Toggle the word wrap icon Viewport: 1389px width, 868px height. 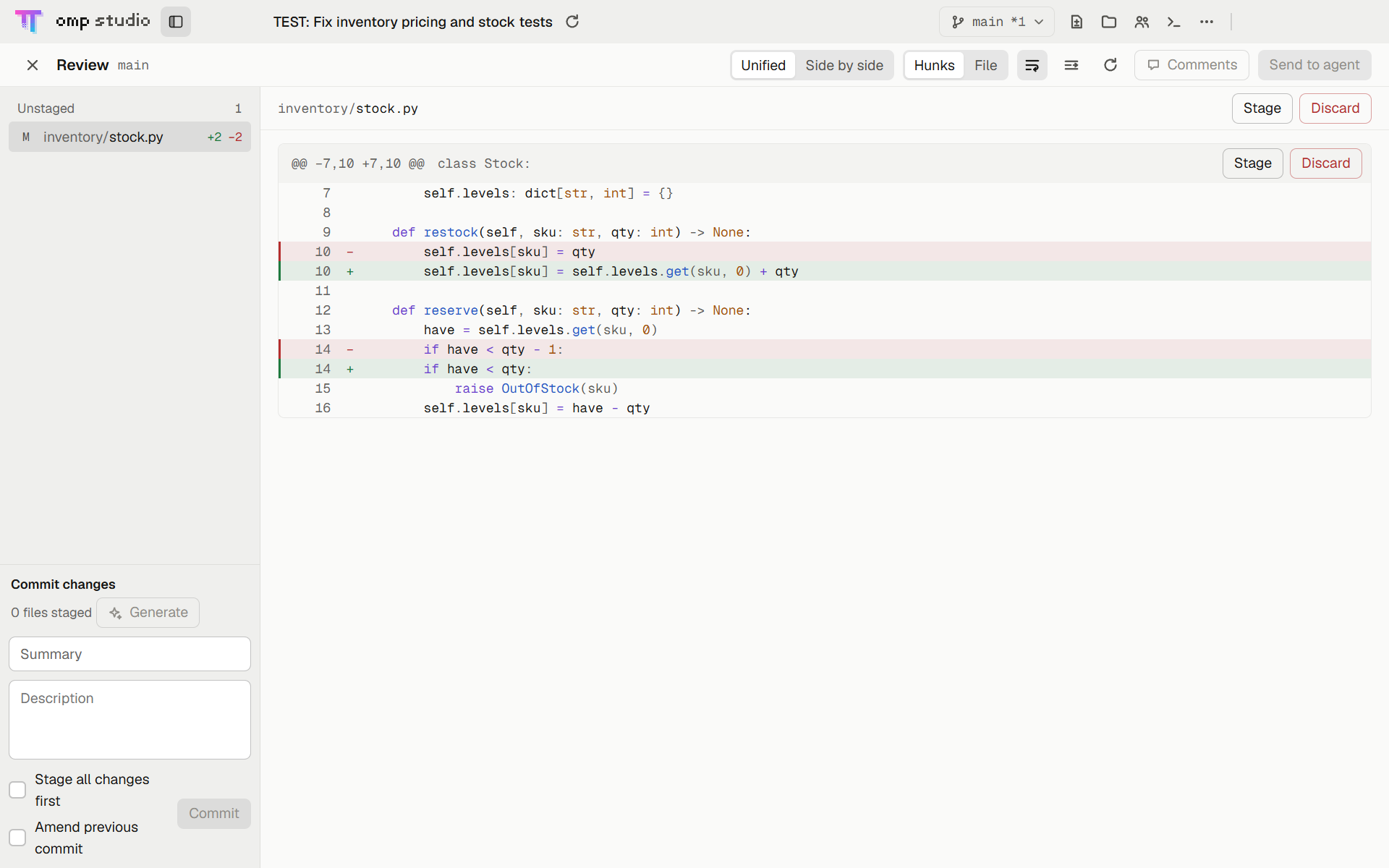(x=1032, y=65)
